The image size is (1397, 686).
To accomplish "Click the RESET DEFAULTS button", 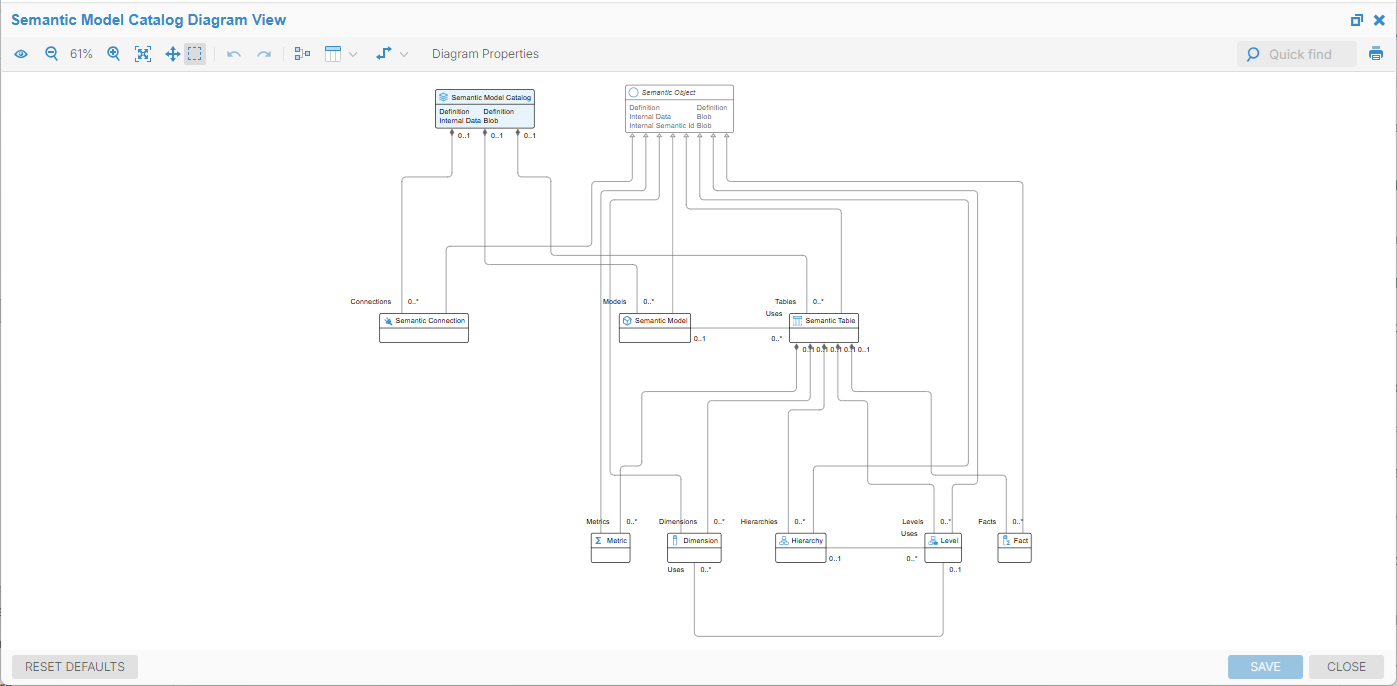I will pyautogui.click(x=75, y=667).
